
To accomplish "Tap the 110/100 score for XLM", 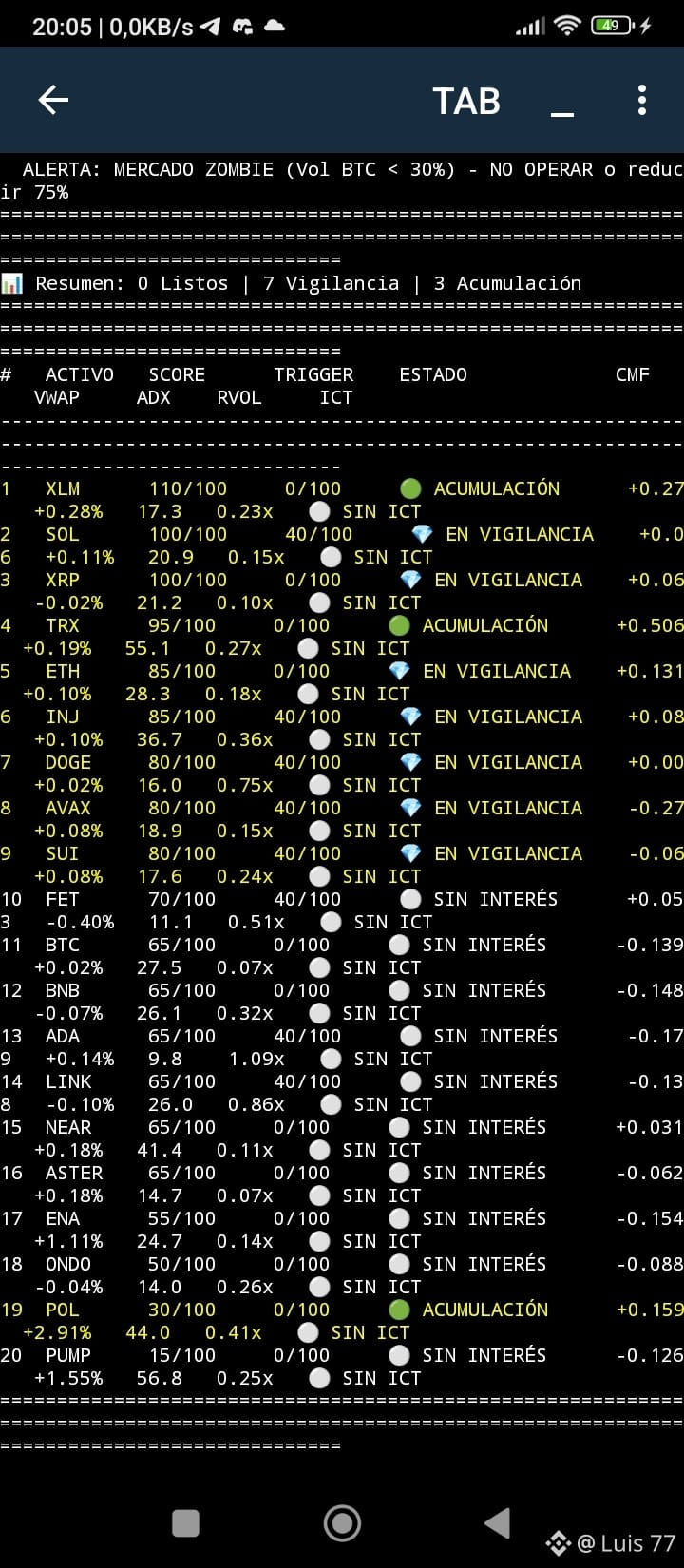I will point(188,489).
